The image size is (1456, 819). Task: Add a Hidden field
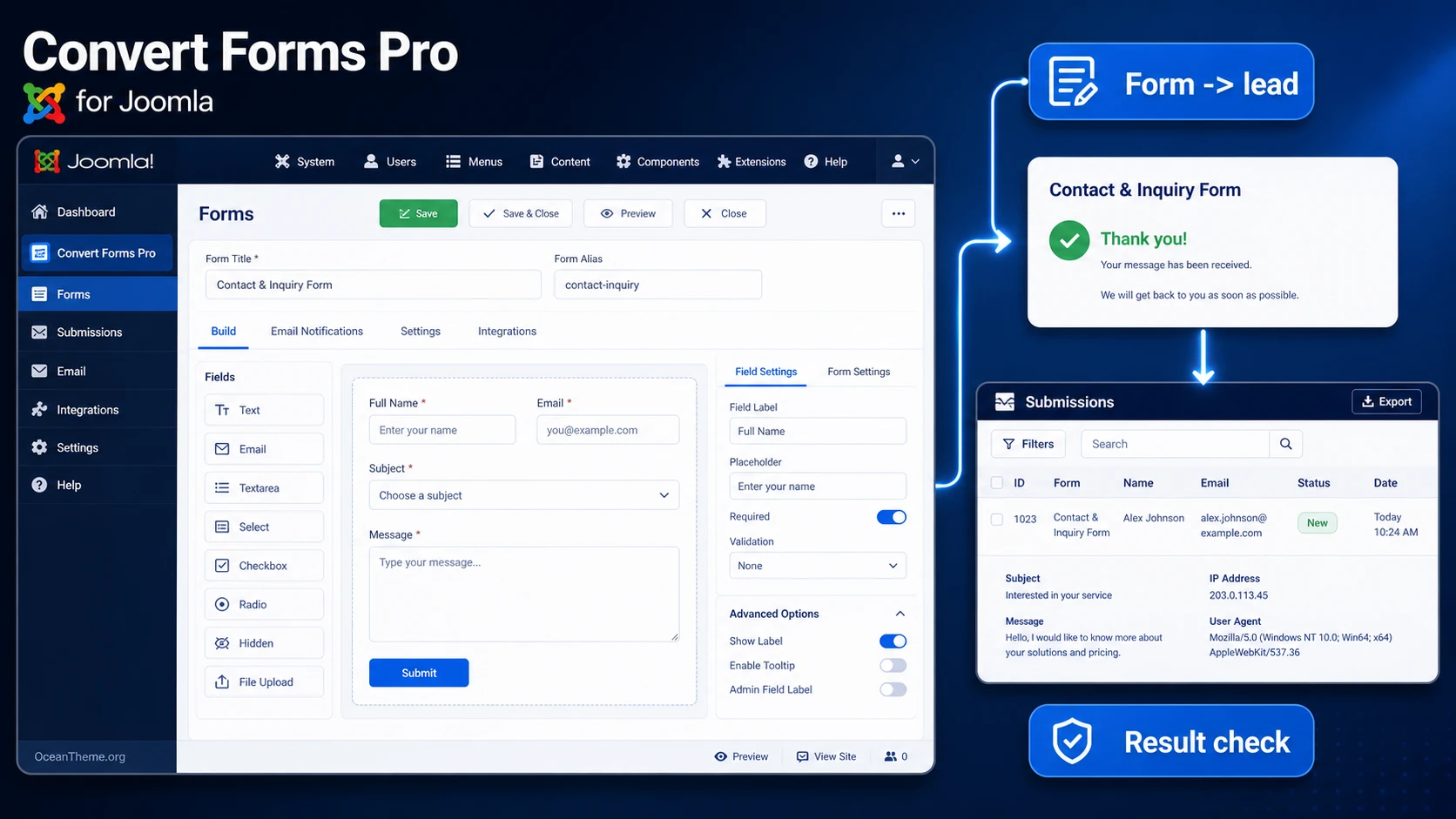click(x=264, y=643)
